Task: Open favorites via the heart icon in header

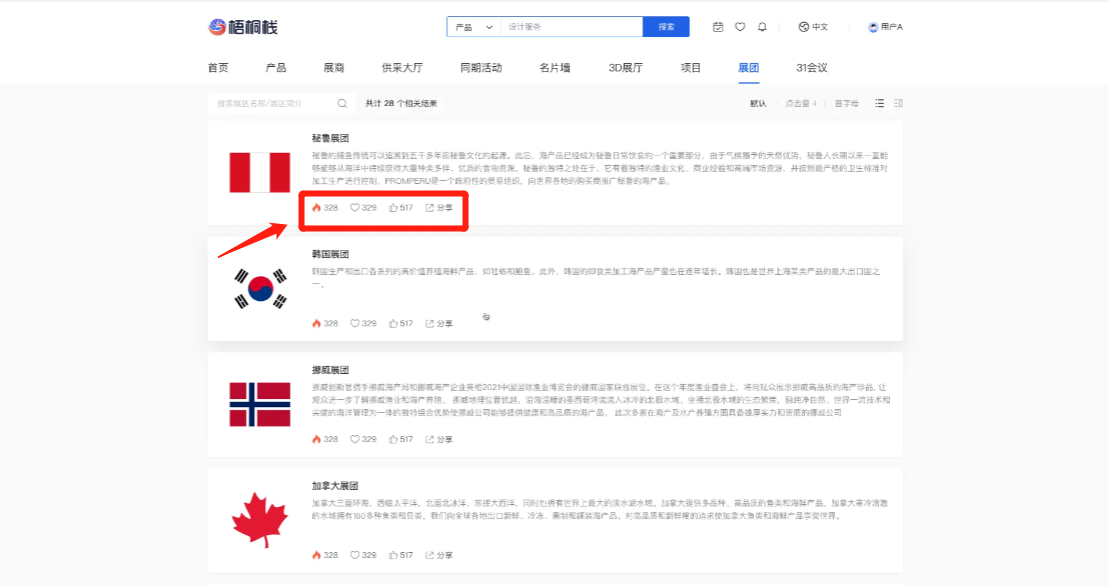Action: pyautogui.click(x=739, y=27)
